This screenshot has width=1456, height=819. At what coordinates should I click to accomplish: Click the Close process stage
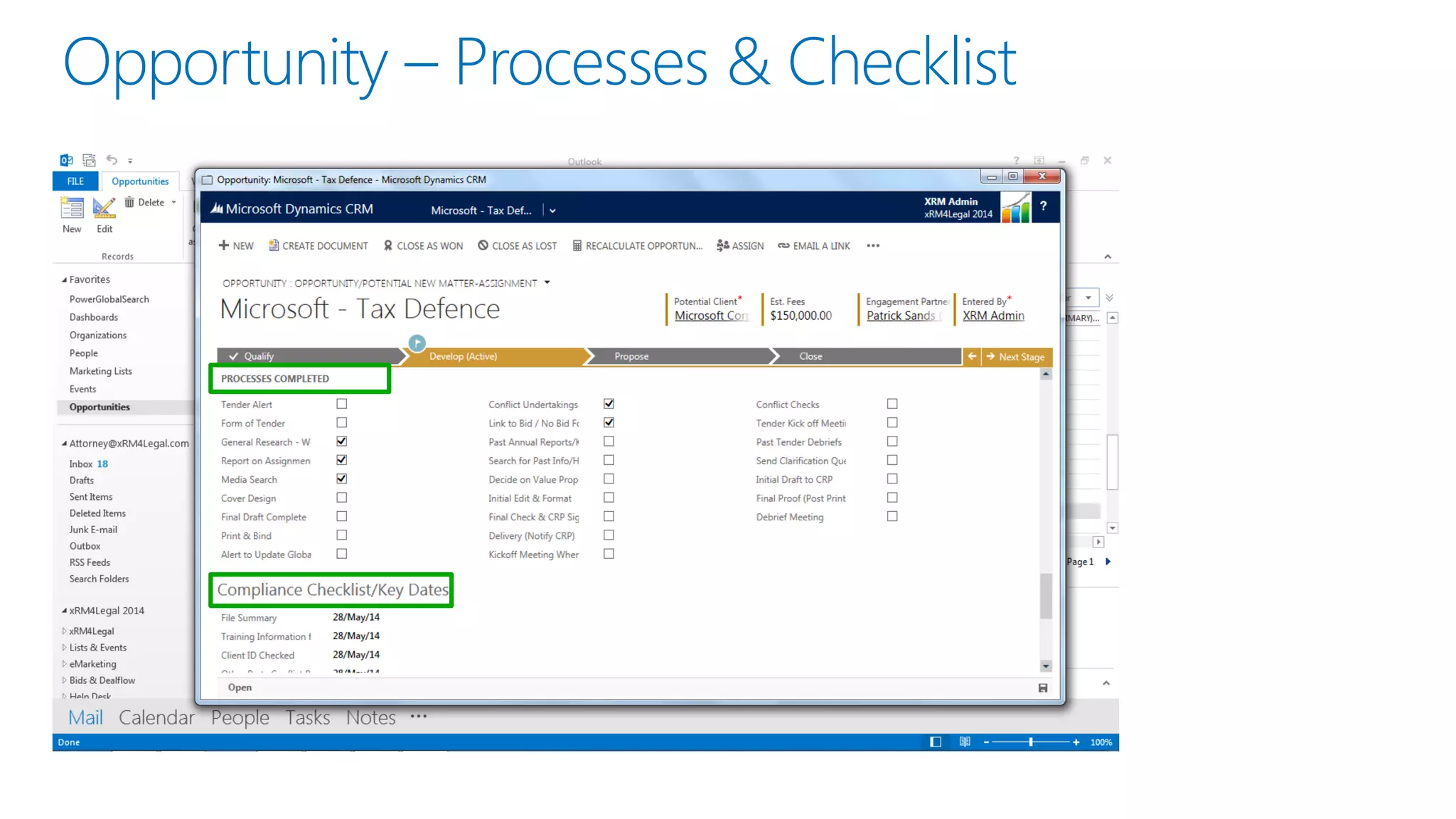click(x=810, y=356)
